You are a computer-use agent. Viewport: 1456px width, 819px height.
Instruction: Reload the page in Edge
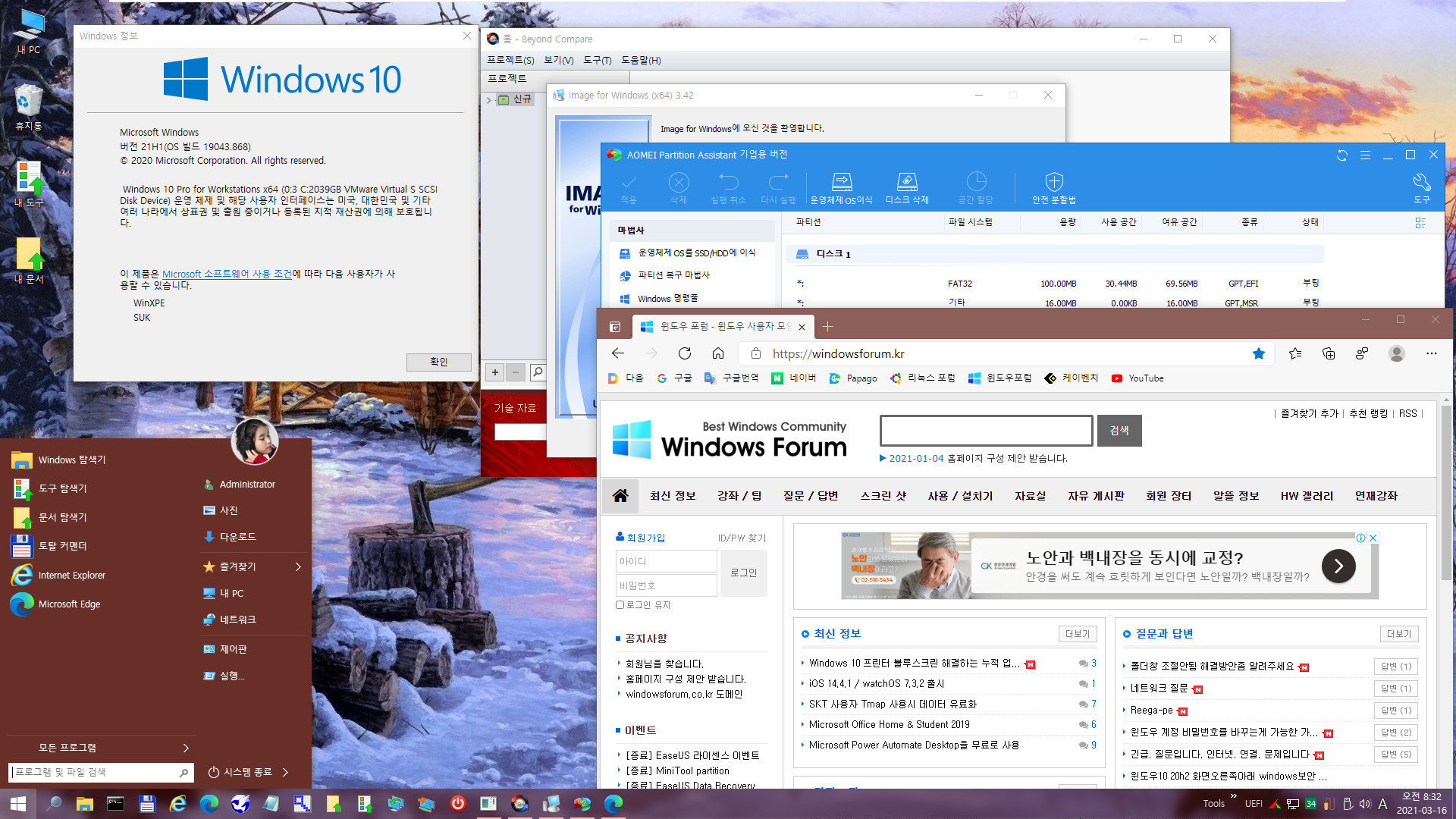[685, 353]
